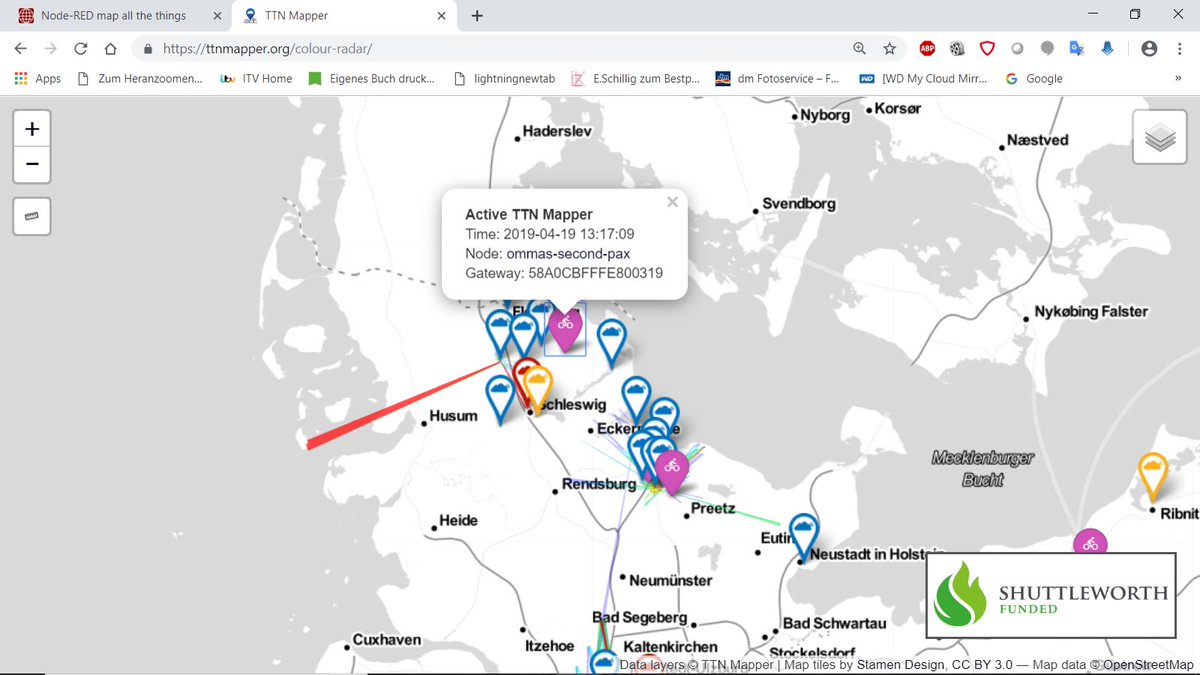Screen dimensions: 1200x675
Task: Open the Google Translate extension
Action: point(1077,48)
